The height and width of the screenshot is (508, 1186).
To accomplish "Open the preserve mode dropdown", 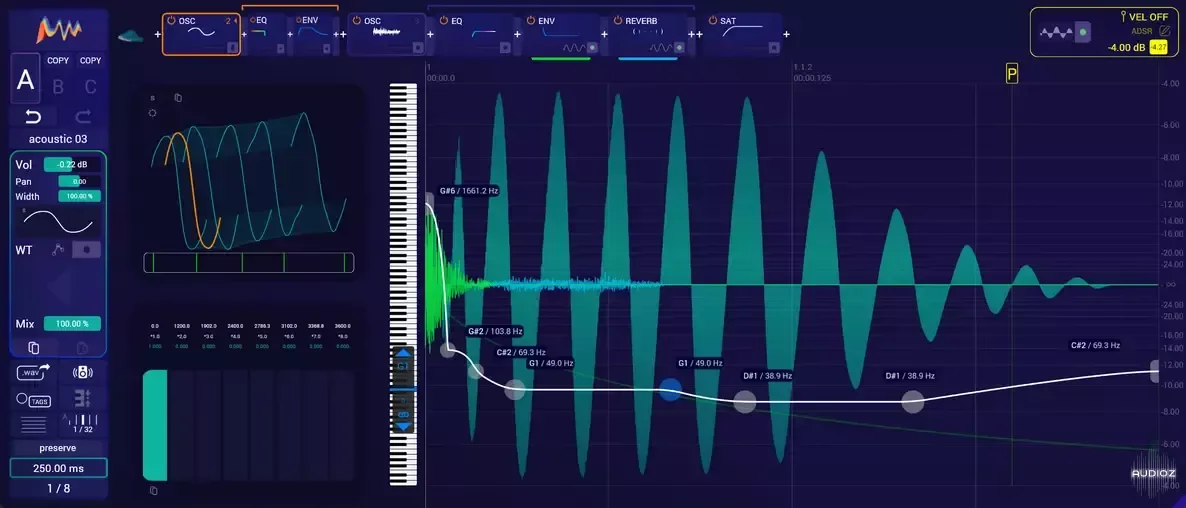I will [x=57, y=448].
